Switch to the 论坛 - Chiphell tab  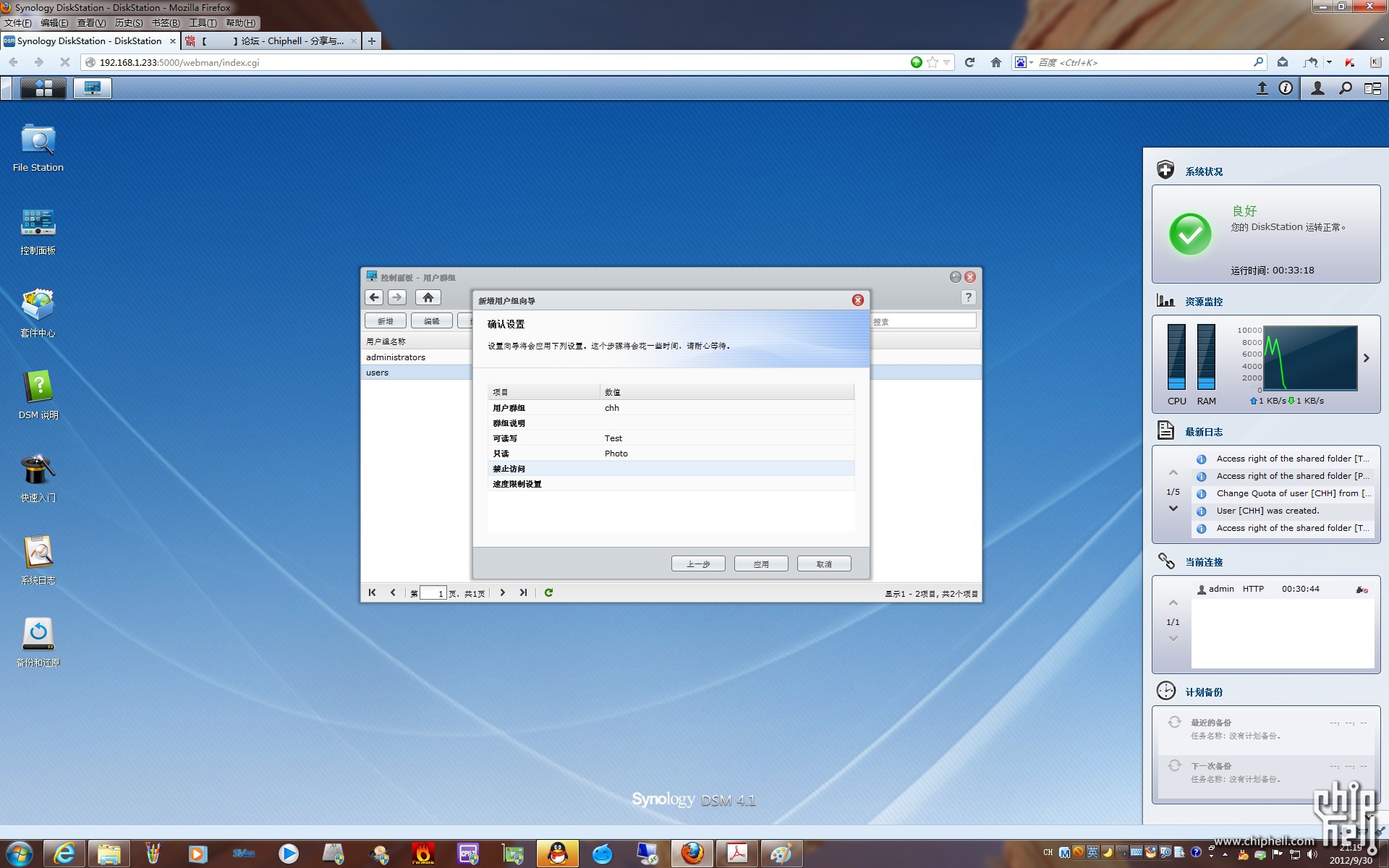point(271,41)
